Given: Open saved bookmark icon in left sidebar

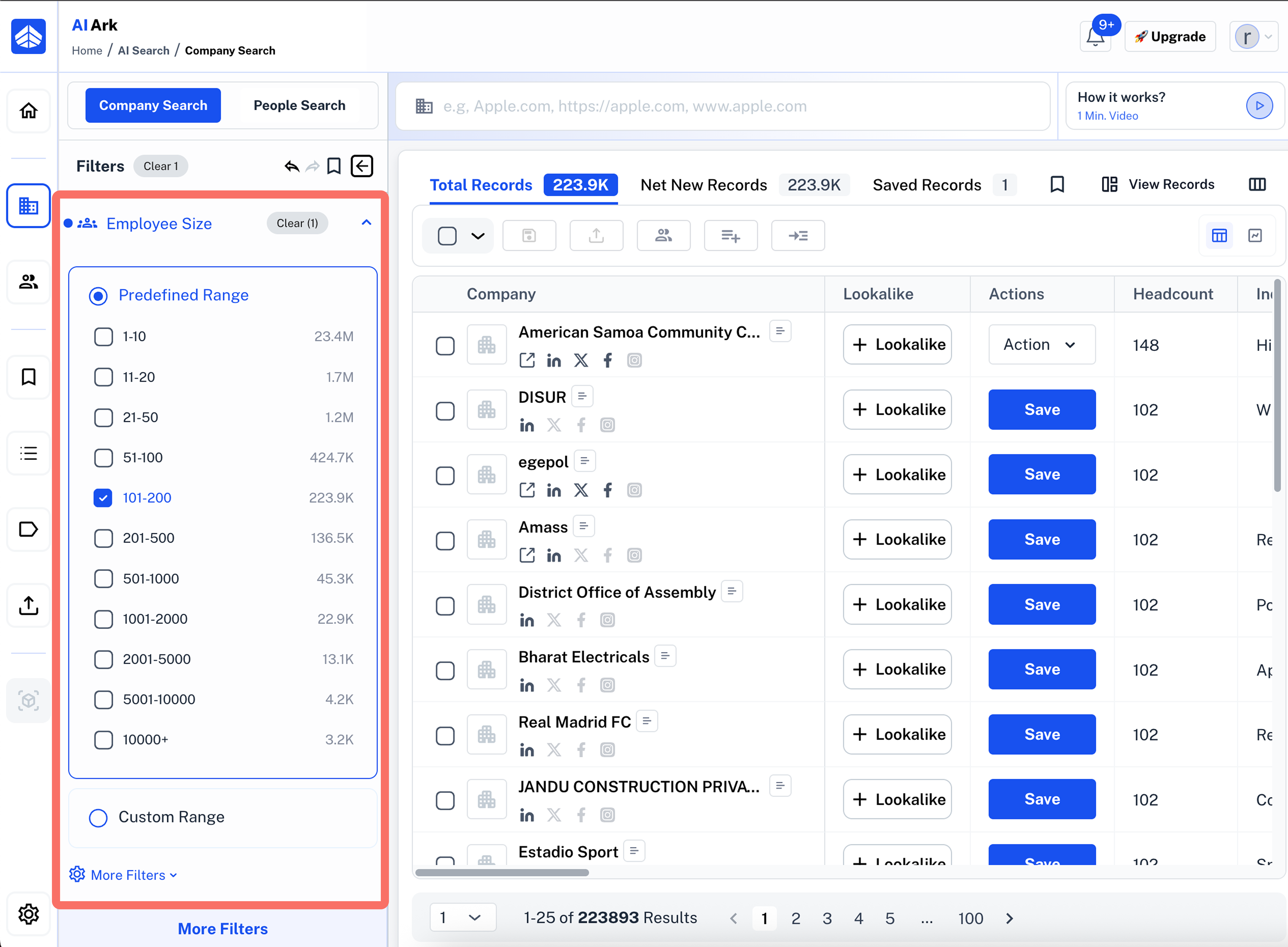Looking at the screenshot, I should [29, 377].
